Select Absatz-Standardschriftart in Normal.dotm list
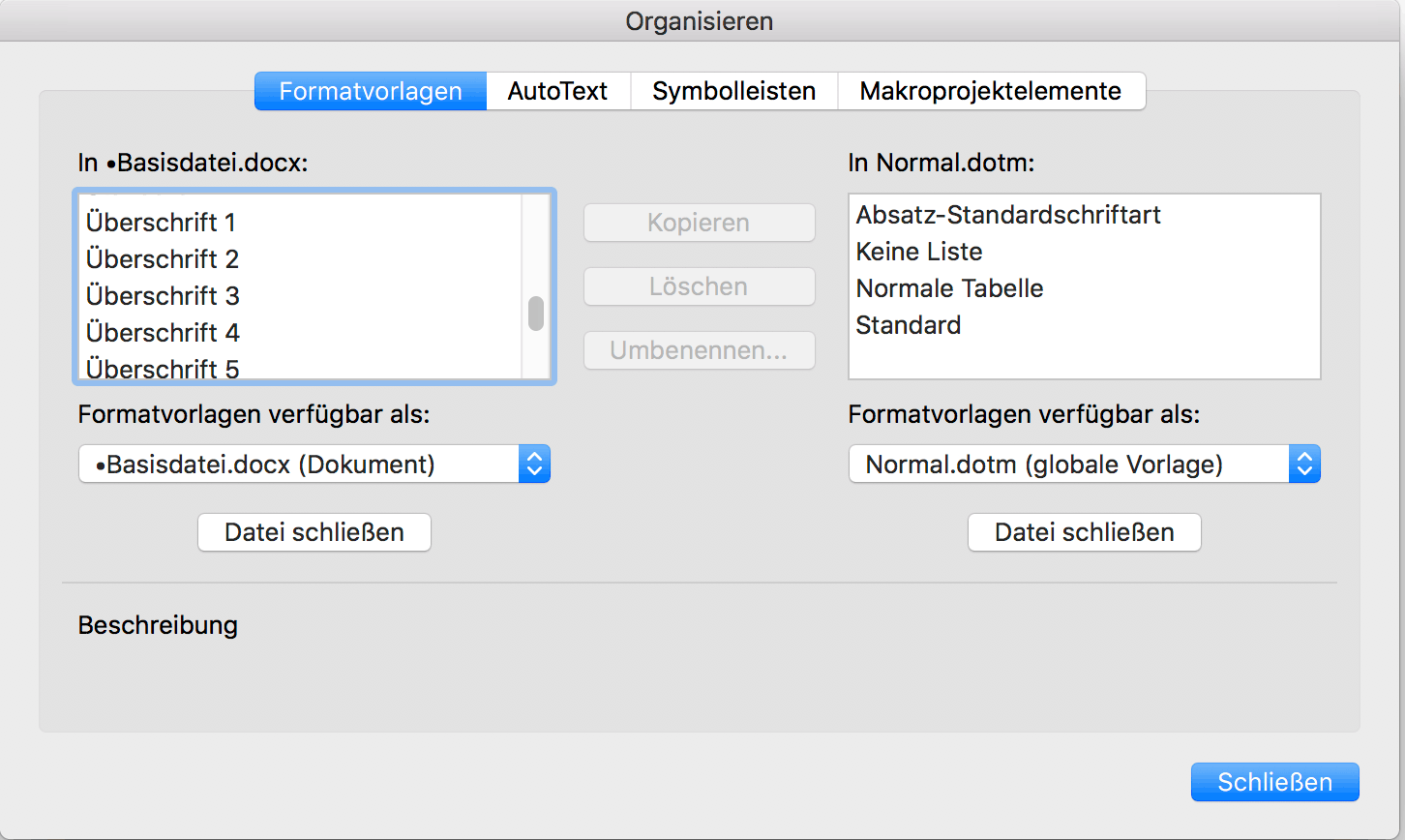Screen dimensions: 1405x840 (1084, 215)
